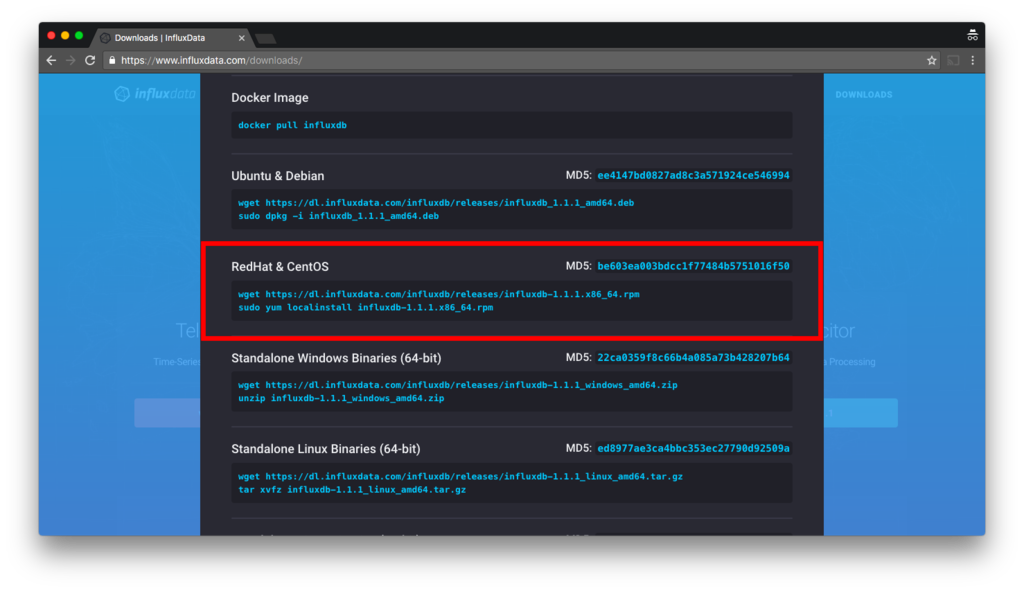
Task: Open the DOWNLOADS nav link
Action: click(863, 95)
